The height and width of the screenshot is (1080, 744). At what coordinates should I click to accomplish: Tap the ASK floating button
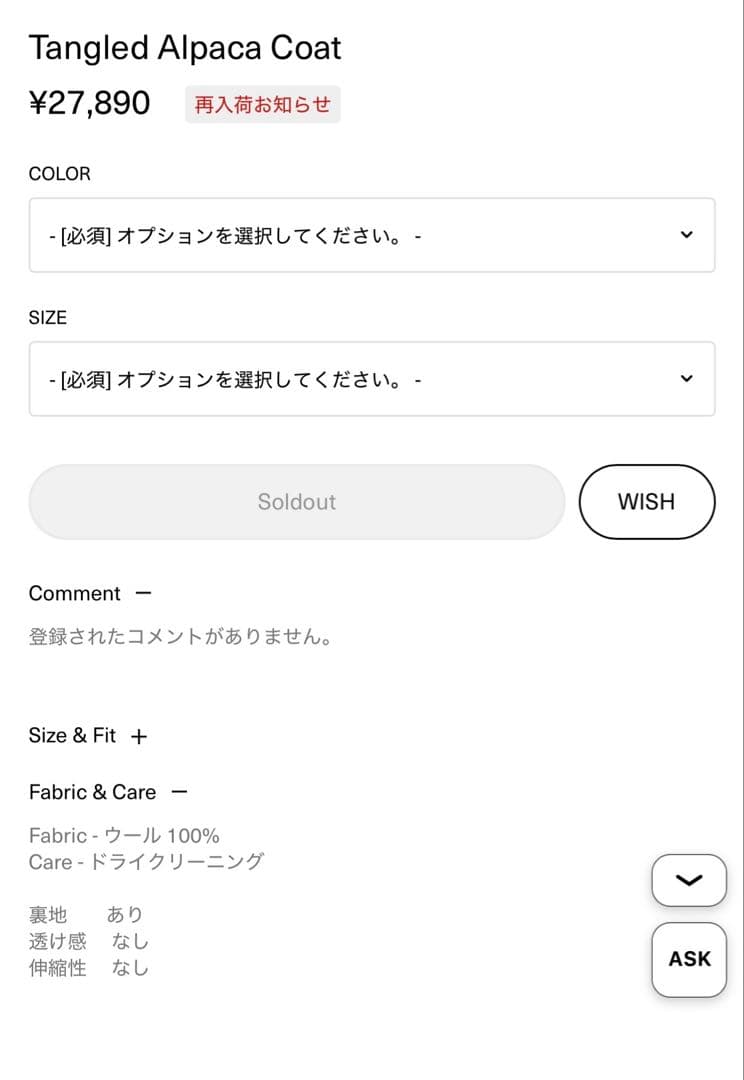(x=689, y=959)
